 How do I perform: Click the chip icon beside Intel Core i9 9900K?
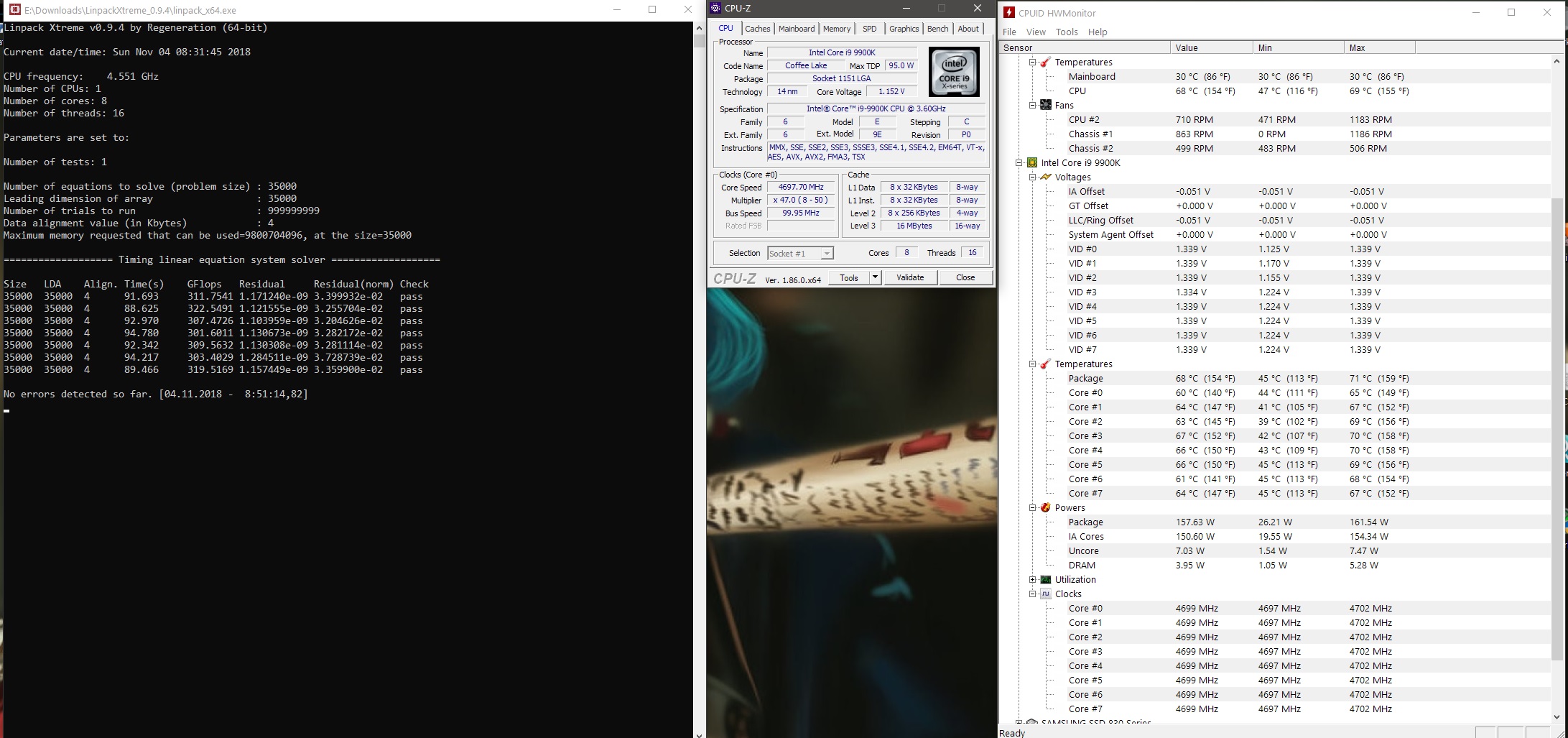pyautogui.click(x=1032, y=163)
